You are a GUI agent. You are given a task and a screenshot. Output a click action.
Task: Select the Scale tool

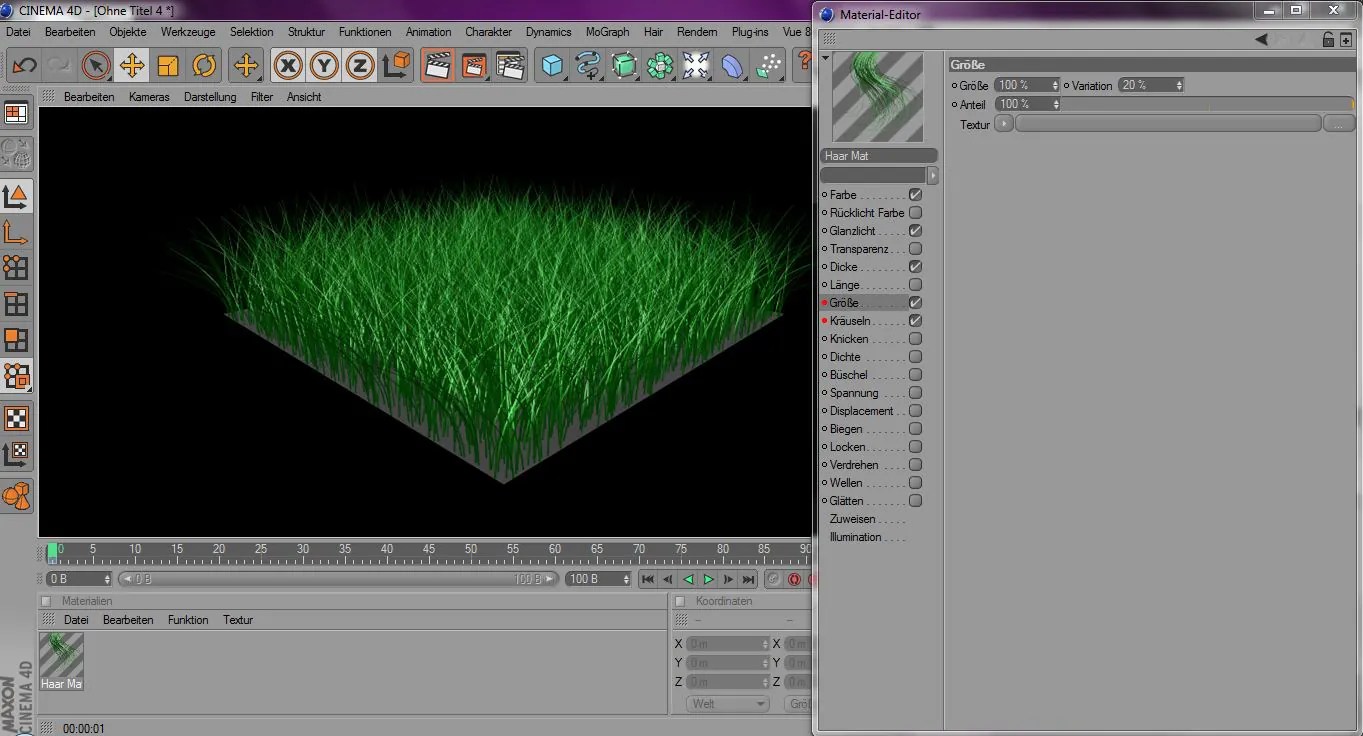[x=167, y=65]
